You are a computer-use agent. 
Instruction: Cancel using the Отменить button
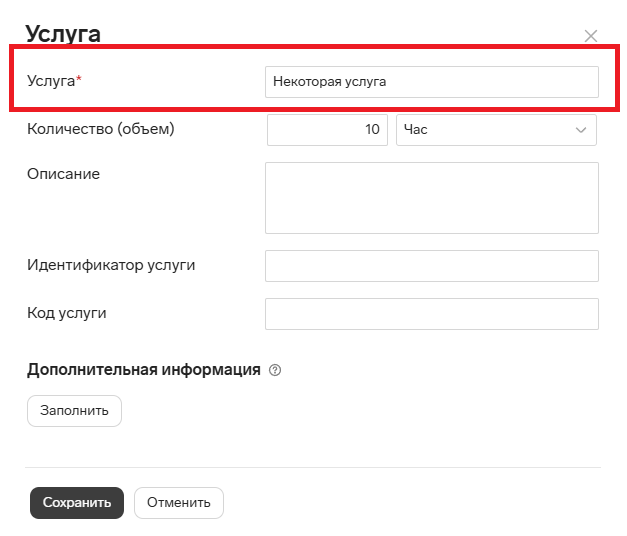tap(179, 503)
